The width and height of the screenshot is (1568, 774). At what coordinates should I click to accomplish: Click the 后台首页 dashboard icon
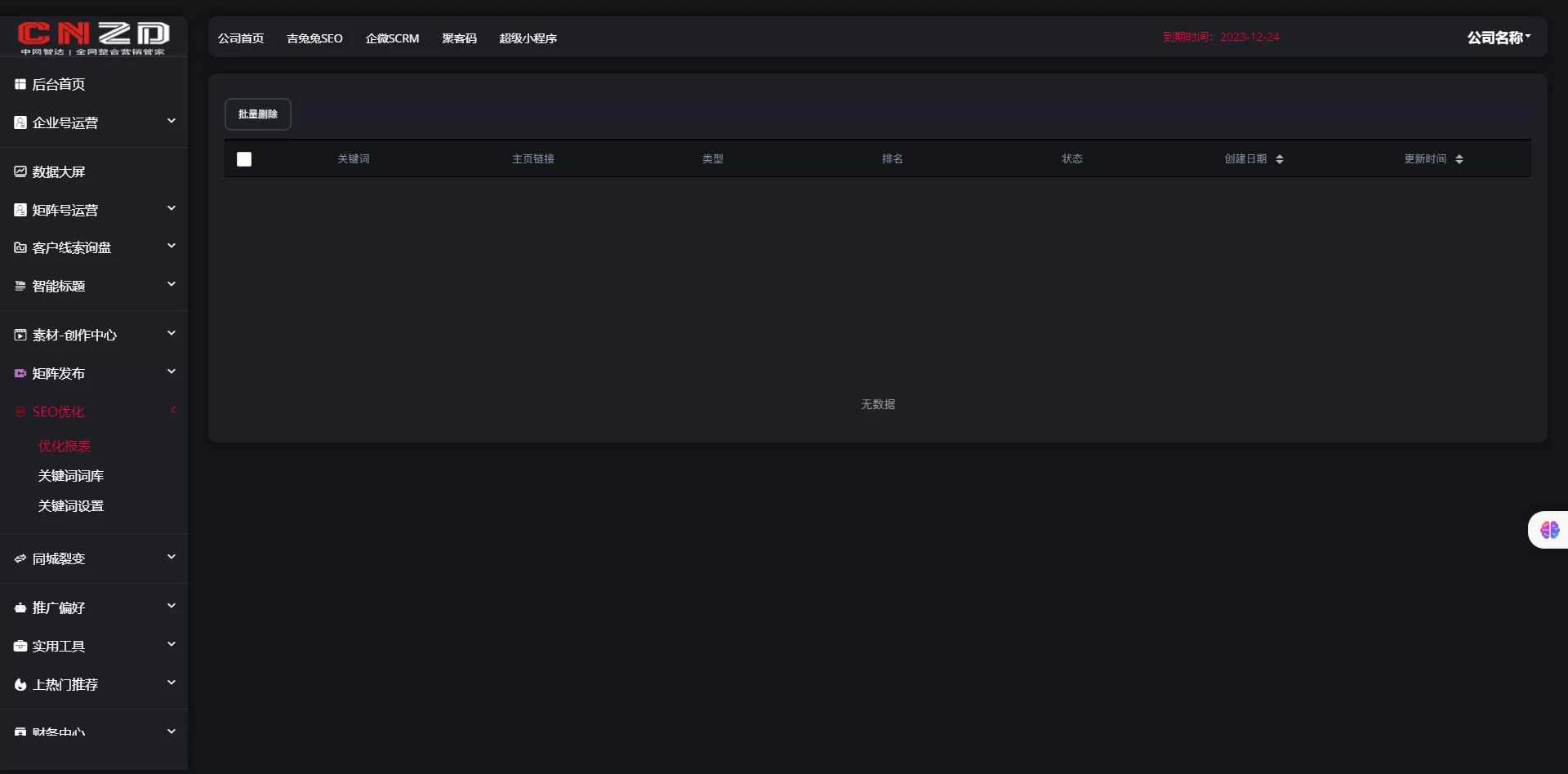20,84
